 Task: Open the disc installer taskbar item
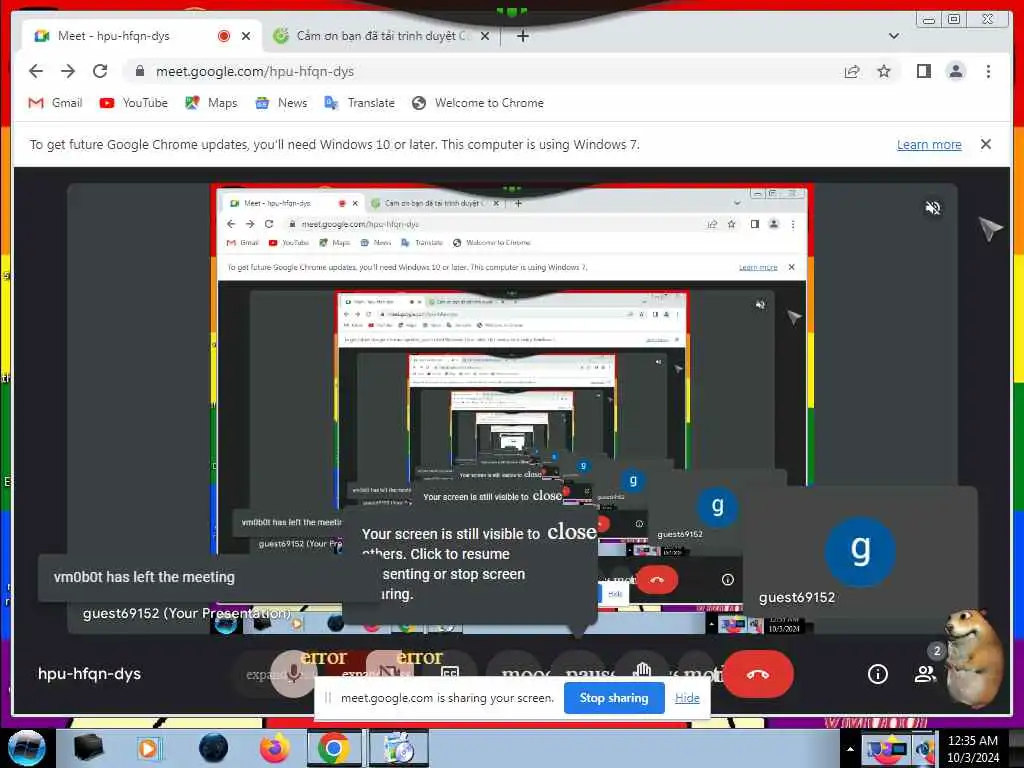click(398, 748)
